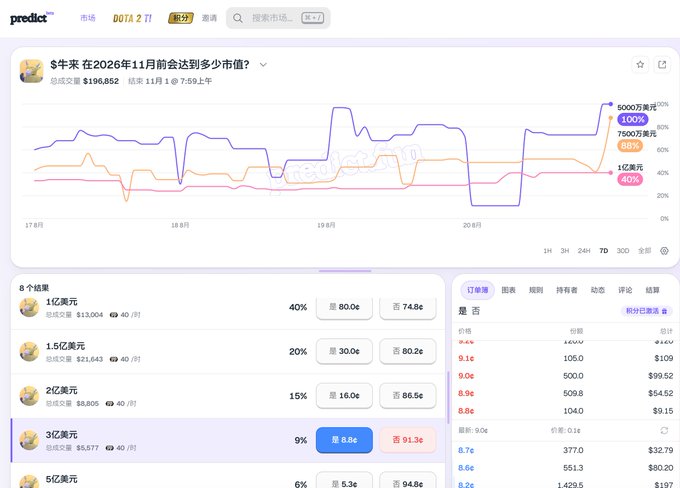The image size is (680, 488).
Task: Click the panel resize handle below the chart
Action: click(345, 271)
